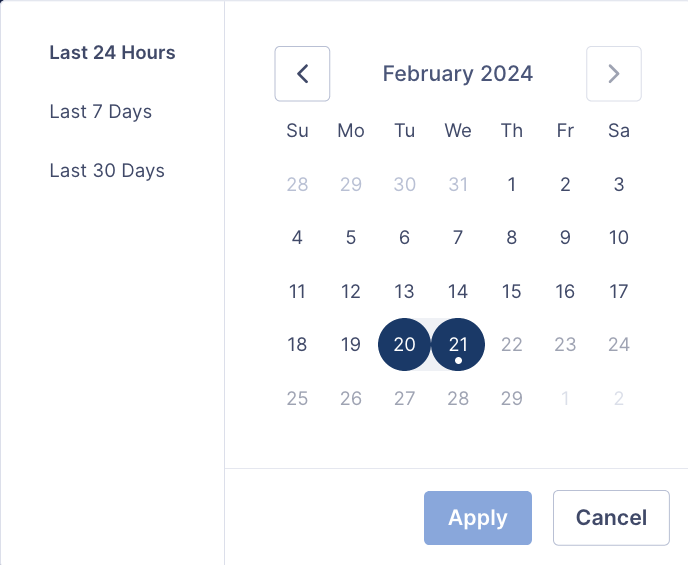Select February 10 in the grid
This screenshot has width=688, height=565.
(x=619, y=238)
